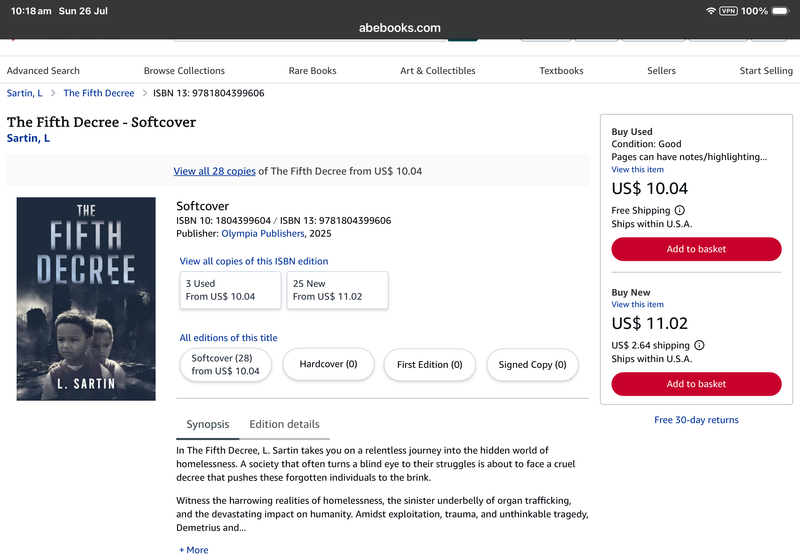Click View this item under Buy New
The image size is (800, 556).
tap(637, 305)
